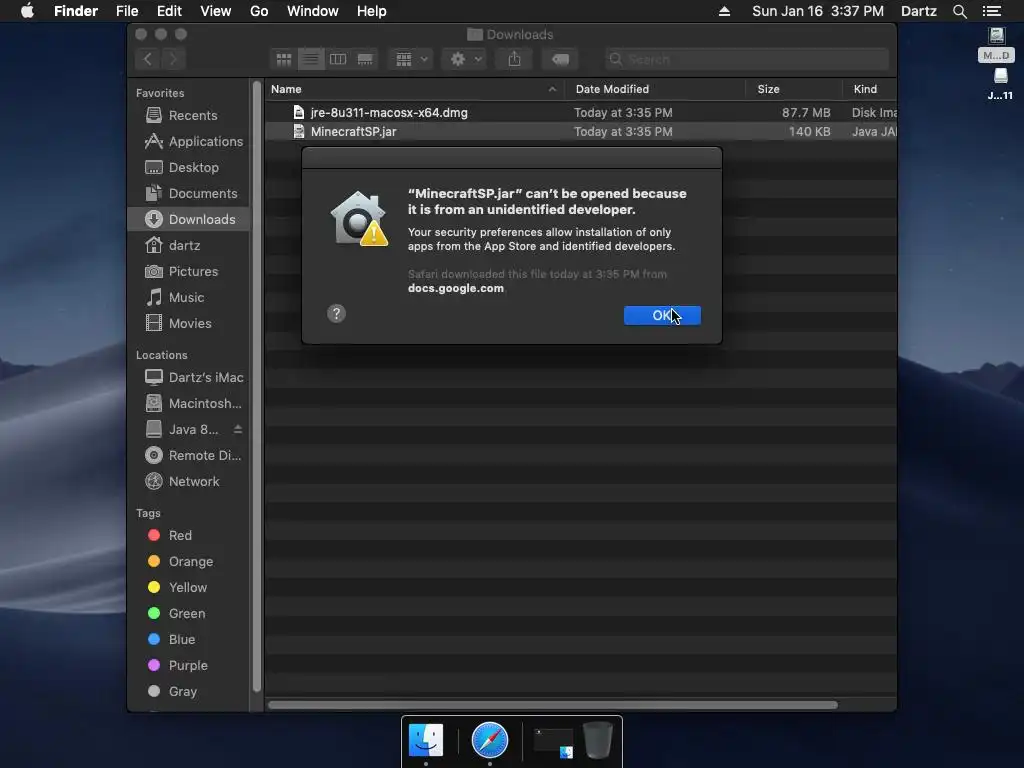Filter by Blue tag

189,639
